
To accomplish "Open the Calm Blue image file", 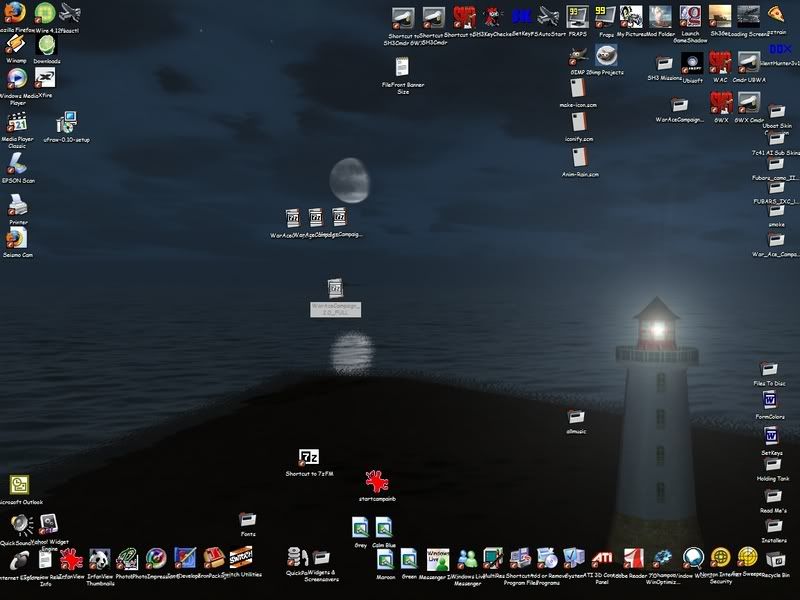I will point(384,528).
